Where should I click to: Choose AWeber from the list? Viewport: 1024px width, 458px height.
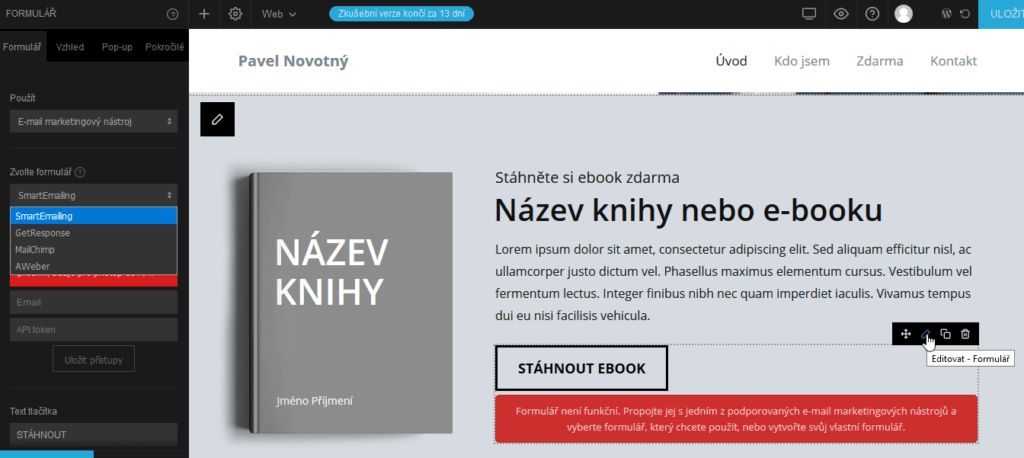click(x=93, y=266)
